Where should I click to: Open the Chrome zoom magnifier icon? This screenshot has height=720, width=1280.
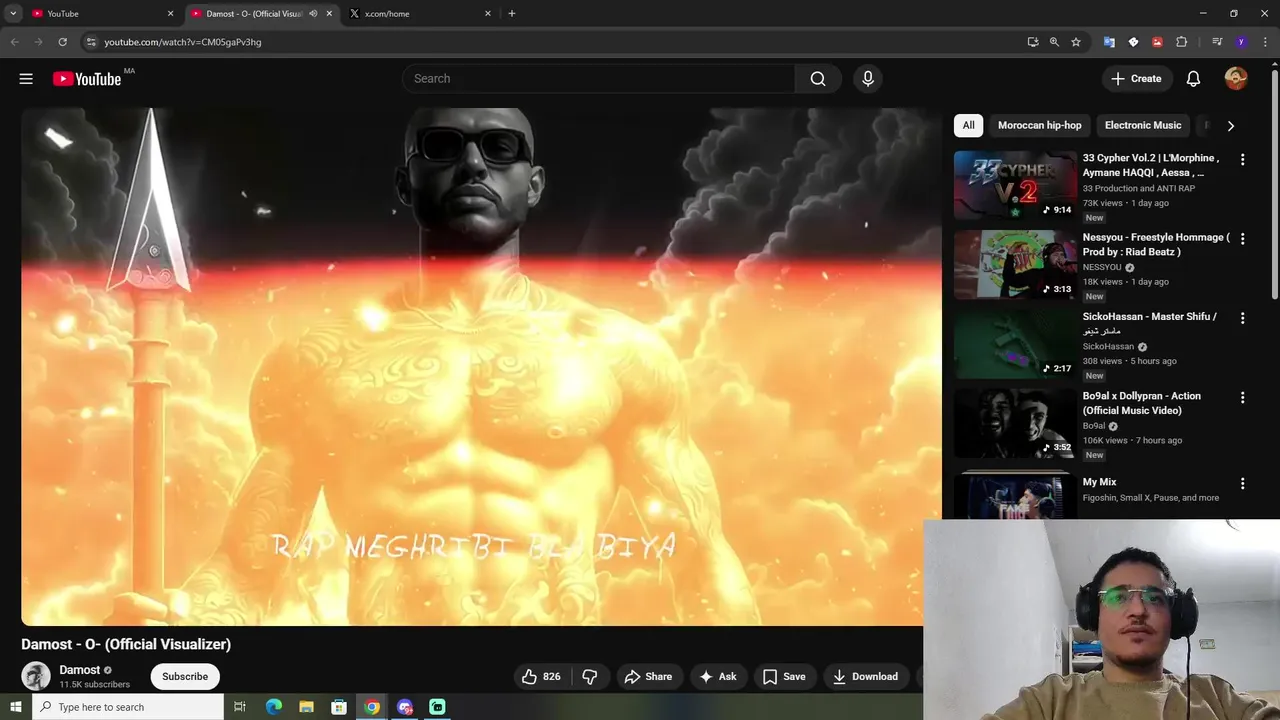coord(1054,42)
